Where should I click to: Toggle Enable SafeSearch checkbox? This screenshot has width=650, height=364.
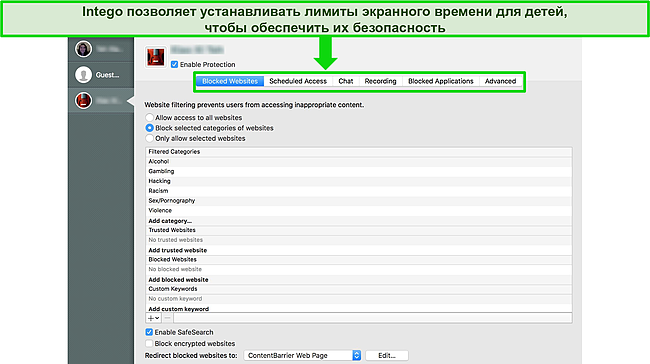tap(149, 332)
